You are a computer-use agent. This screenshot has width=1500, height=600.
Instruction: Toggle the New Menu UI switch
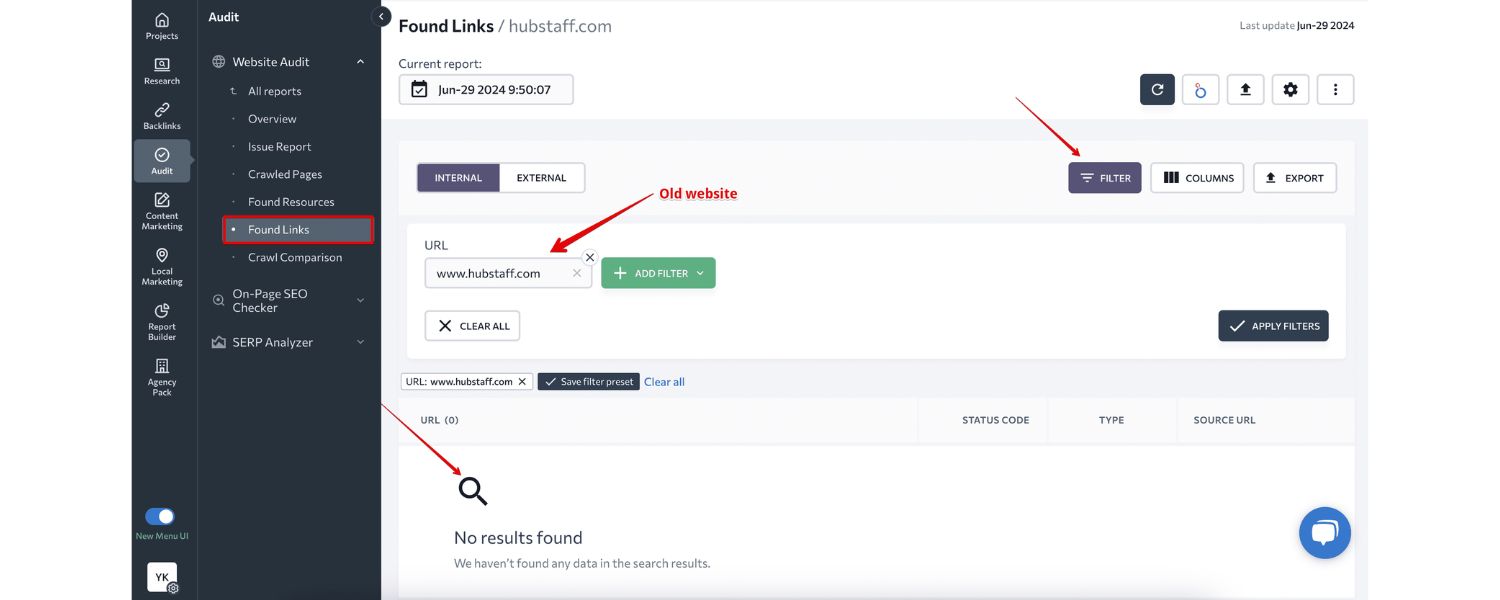[161, 516]
